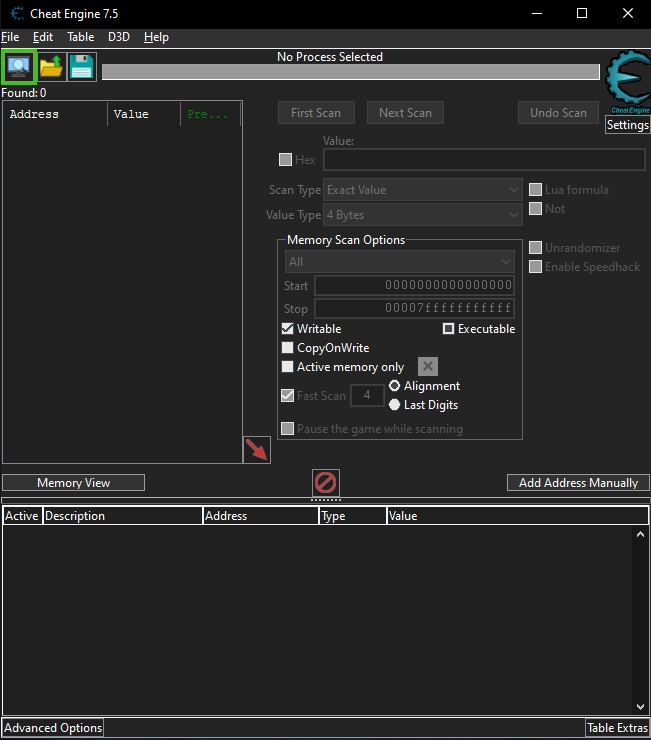Click the Undo Scan button
This screenshot has height=740, width=651.
pos(558,113)
